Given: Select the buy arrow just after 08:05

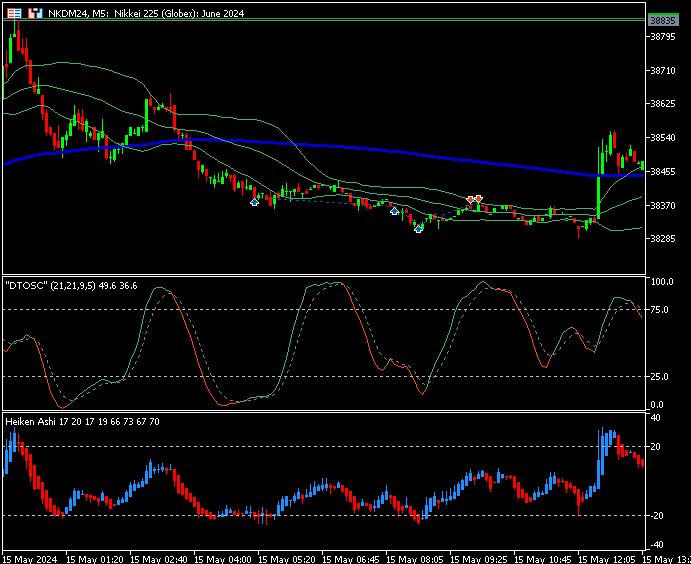Looking at the screenshot, I should [x=394, y=211].
